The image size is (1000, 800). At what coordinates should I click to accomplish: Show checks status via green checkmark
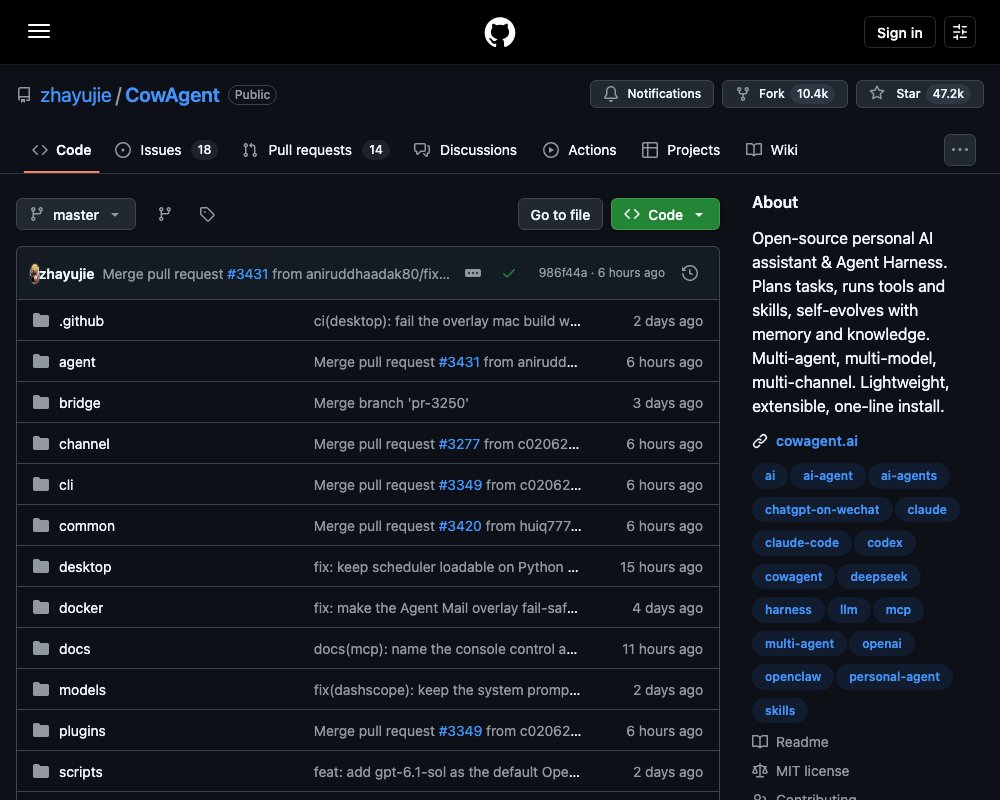(x=508, y=273)
